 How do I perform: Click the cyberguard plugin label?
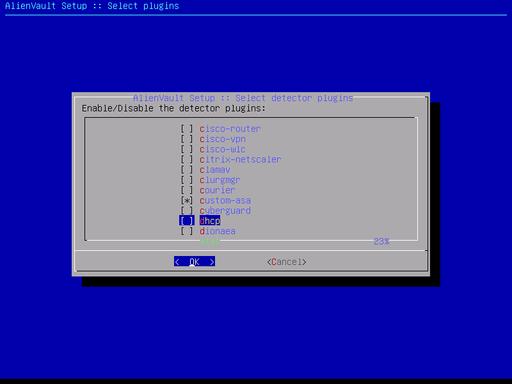(225, 211)
